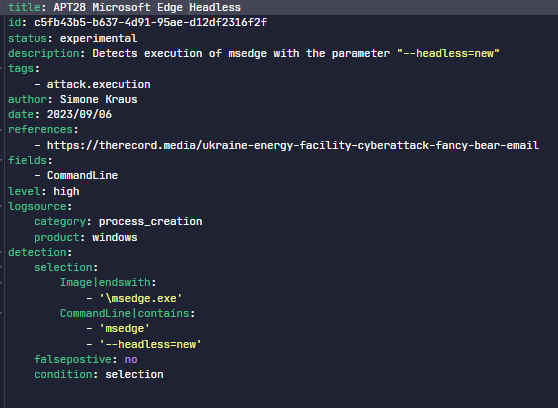Click the title value 'APT28 Microsoft Edge Headless'

point(147,7)
